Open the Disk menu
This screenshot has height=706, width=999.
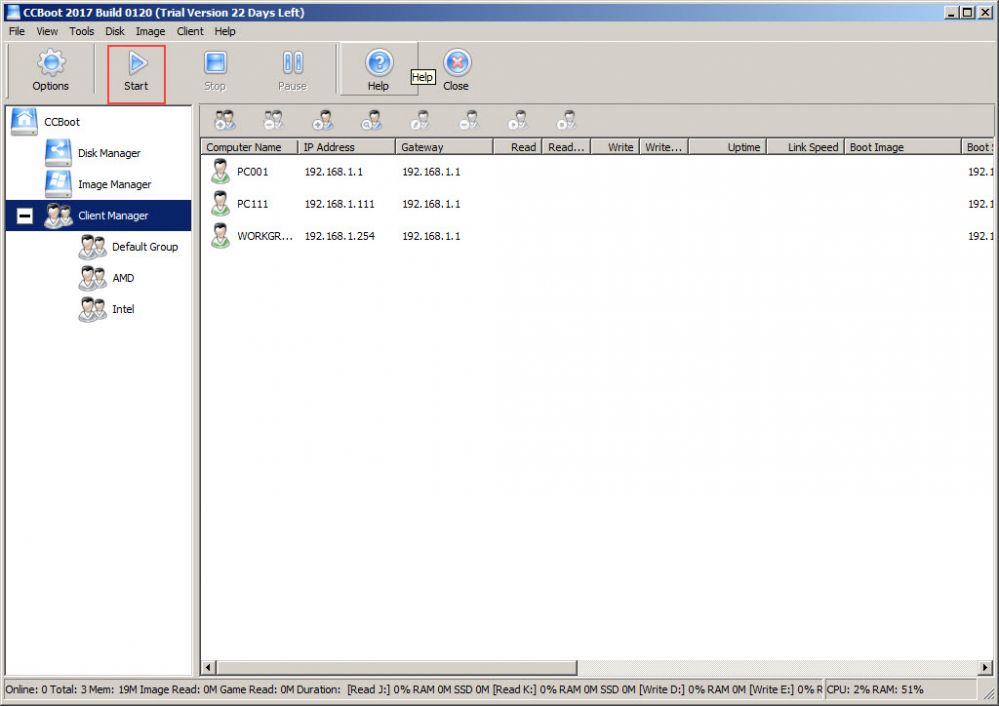click(115, 31)
